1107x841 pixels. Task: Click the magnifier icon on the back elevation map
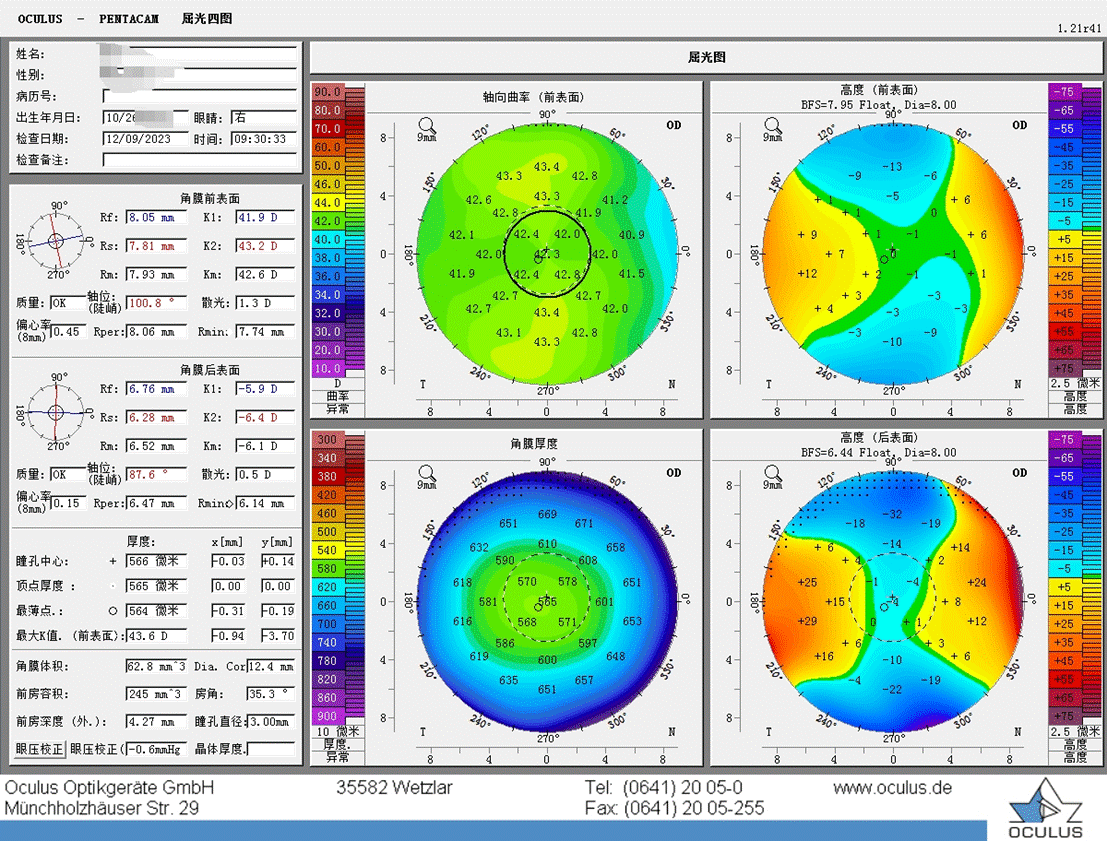point(772,473)
